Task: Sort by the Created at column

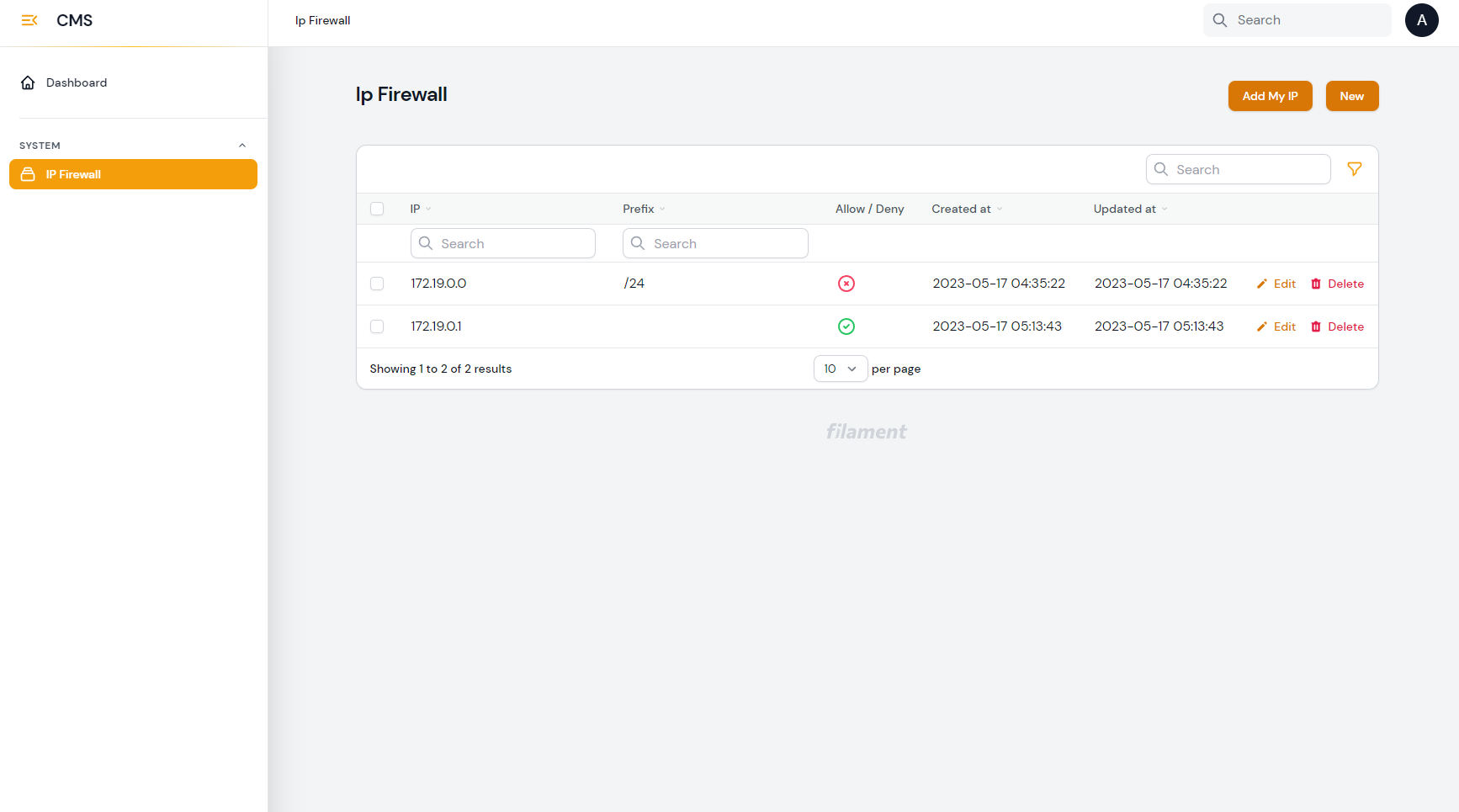Action: (961, 208)
